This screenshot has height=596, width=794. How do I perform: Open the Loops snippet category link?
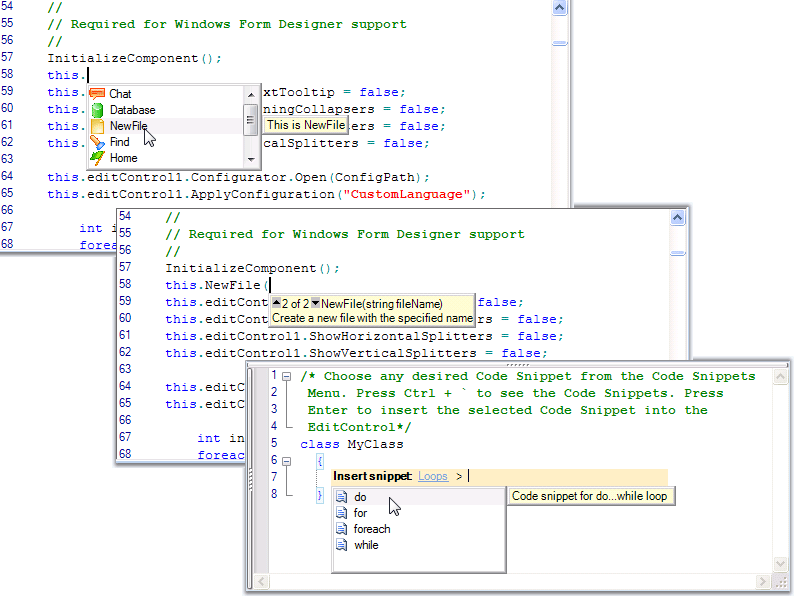432,476
